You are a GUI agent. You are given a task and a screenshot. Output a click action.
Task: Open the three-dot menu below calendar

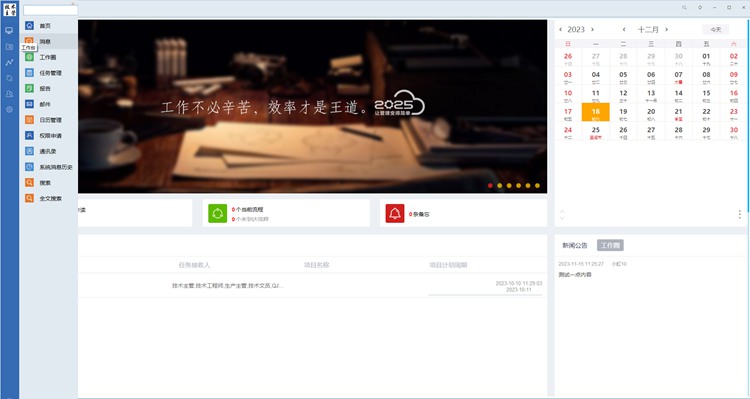[739, 214]
